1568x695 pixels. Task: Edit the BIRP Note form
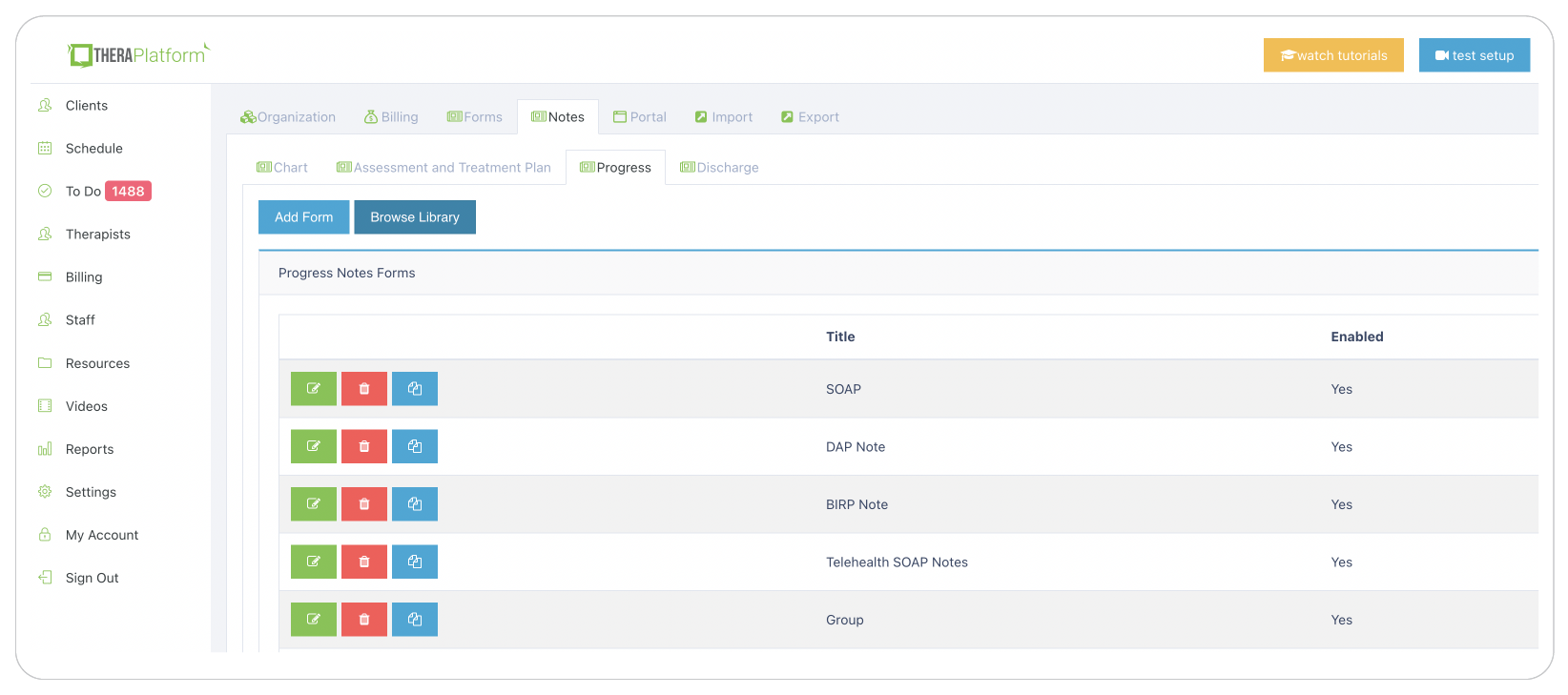pos(314,504)
